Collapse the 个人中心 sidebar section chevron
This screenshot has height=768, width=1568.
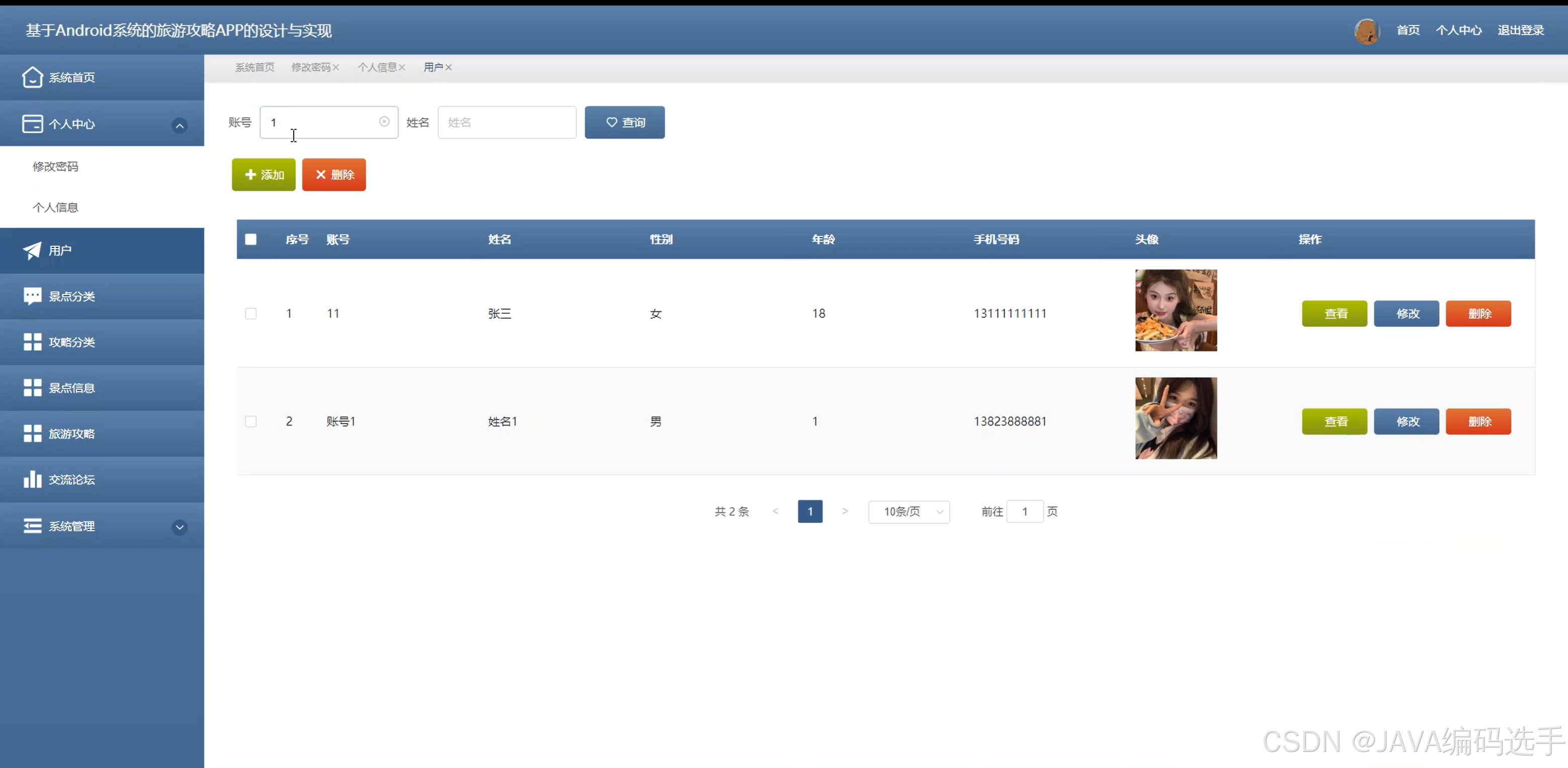click(179, 126)
